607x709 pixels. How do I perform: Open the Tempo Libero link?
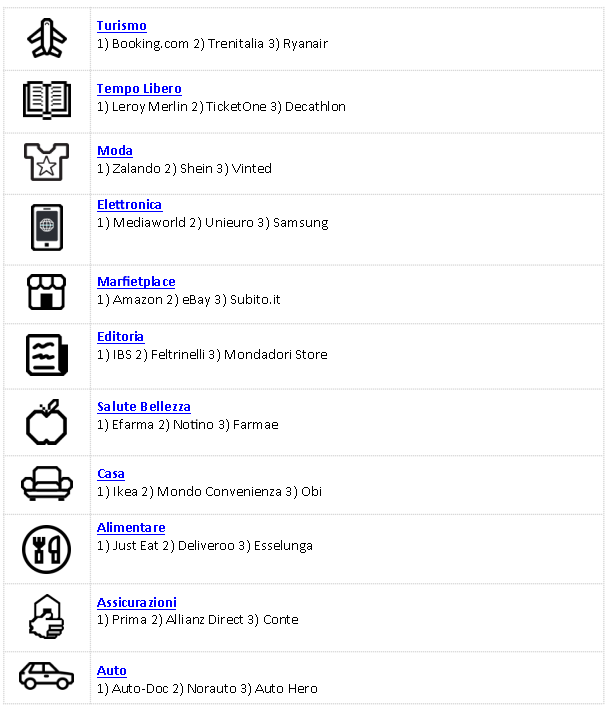tap(139, 89)
